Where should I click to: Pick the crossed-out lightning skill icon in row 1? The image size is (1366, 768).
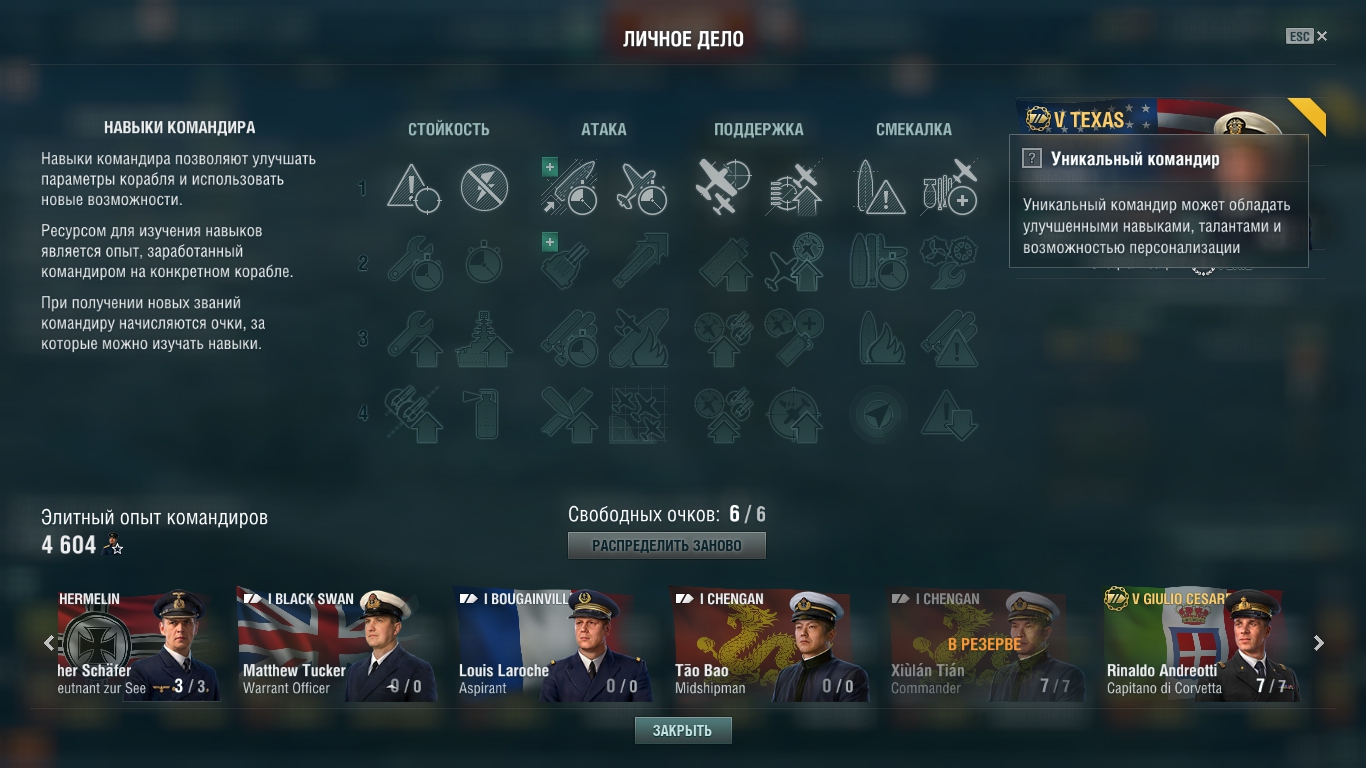(484, 188)
